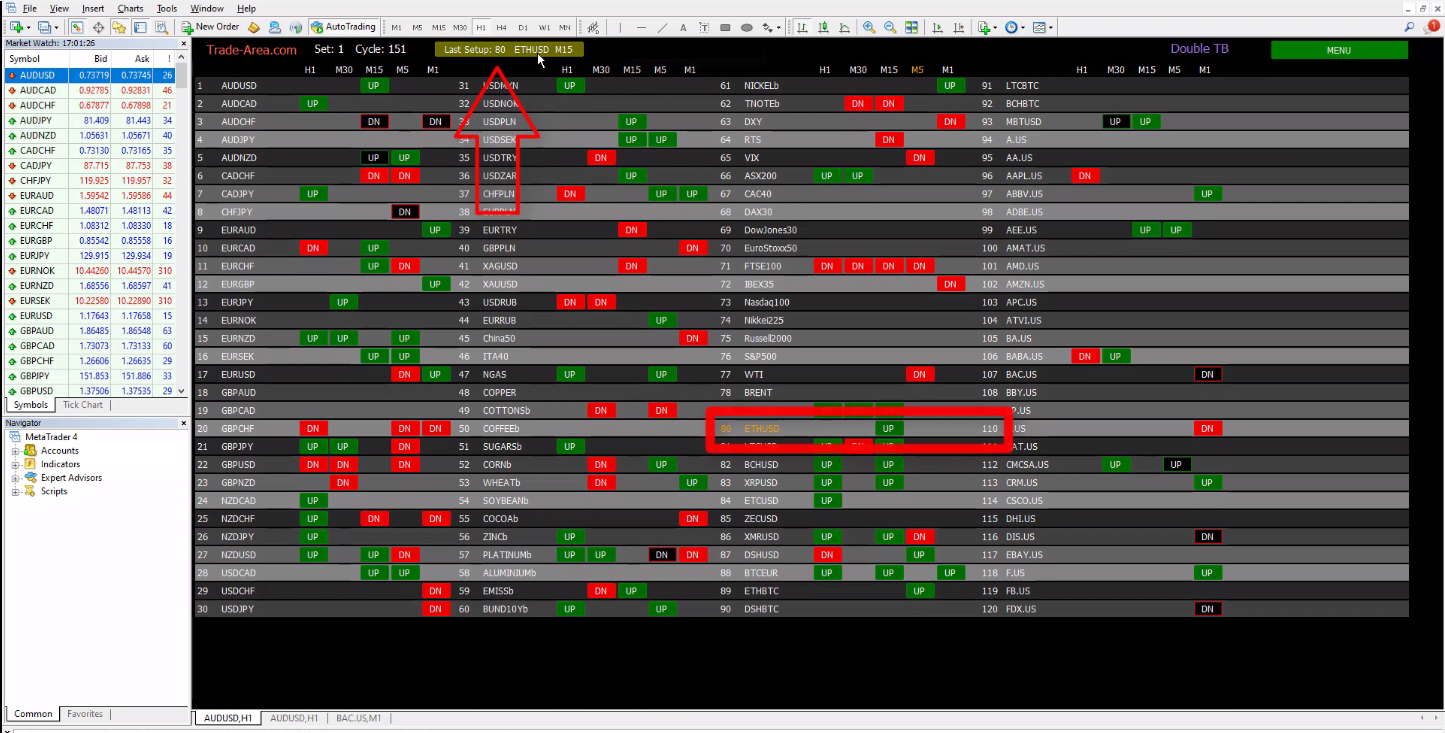Open the BAC.US,M1 chart tab
Screen dimensions: 1445x733
(360, 718)
